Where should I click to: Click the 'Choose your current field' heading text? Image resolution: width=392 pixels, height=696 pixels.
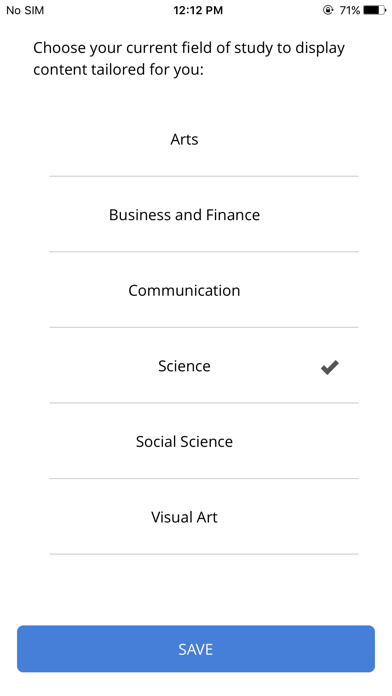pyautogui.click(x=189, y=58)
